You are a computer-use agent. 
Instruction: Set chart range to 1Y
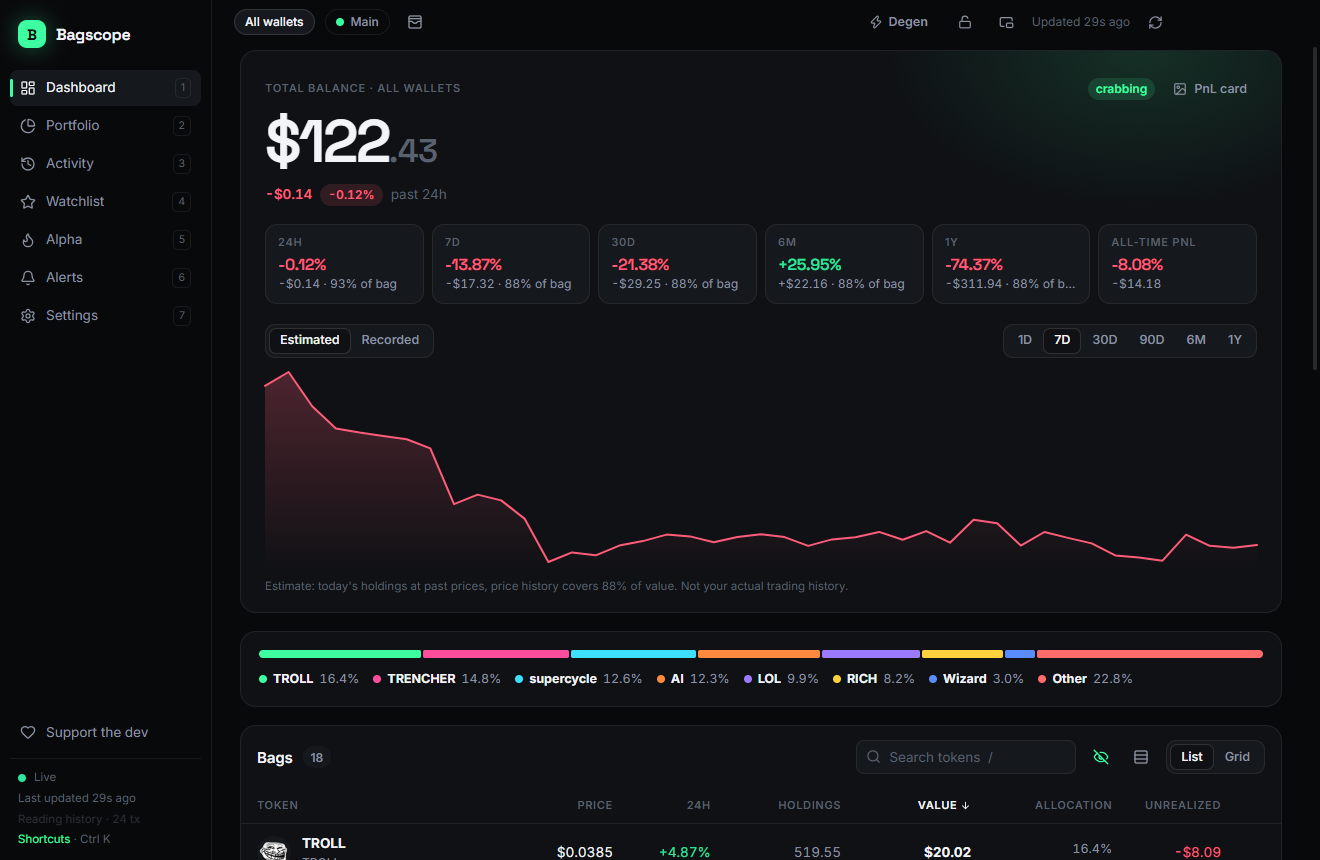(x=1235, y=340)
